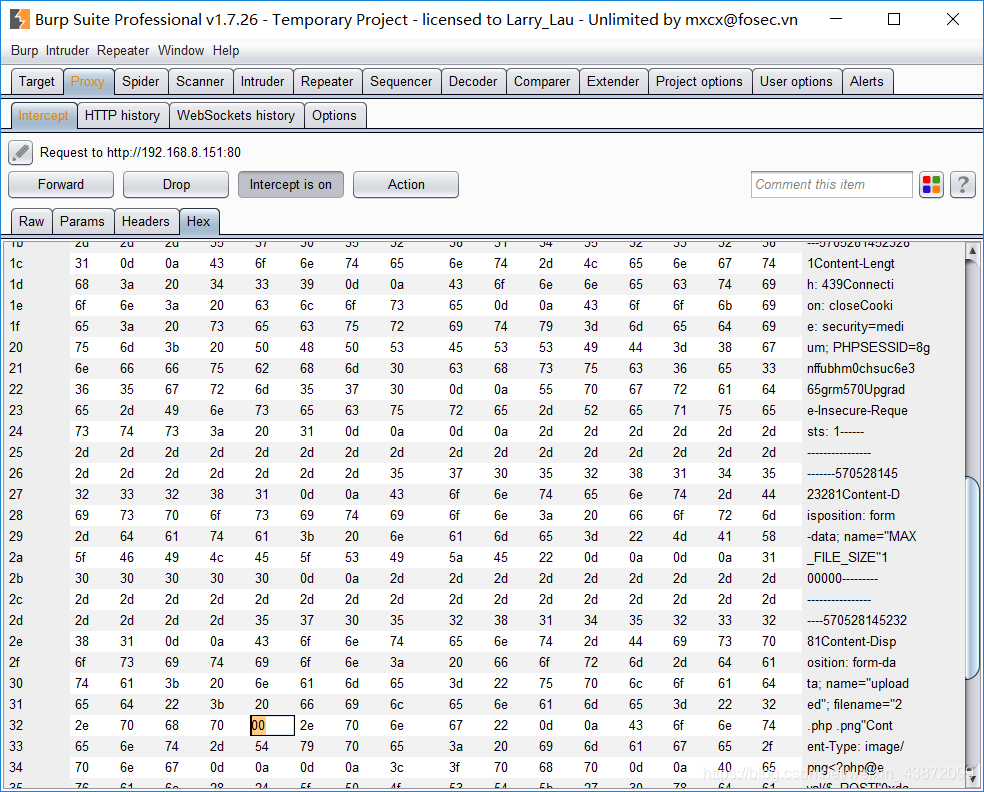The image size is (984, 792).
Task: Click the ASCII text '.php .png"Cont'
Action: (850, 725)
